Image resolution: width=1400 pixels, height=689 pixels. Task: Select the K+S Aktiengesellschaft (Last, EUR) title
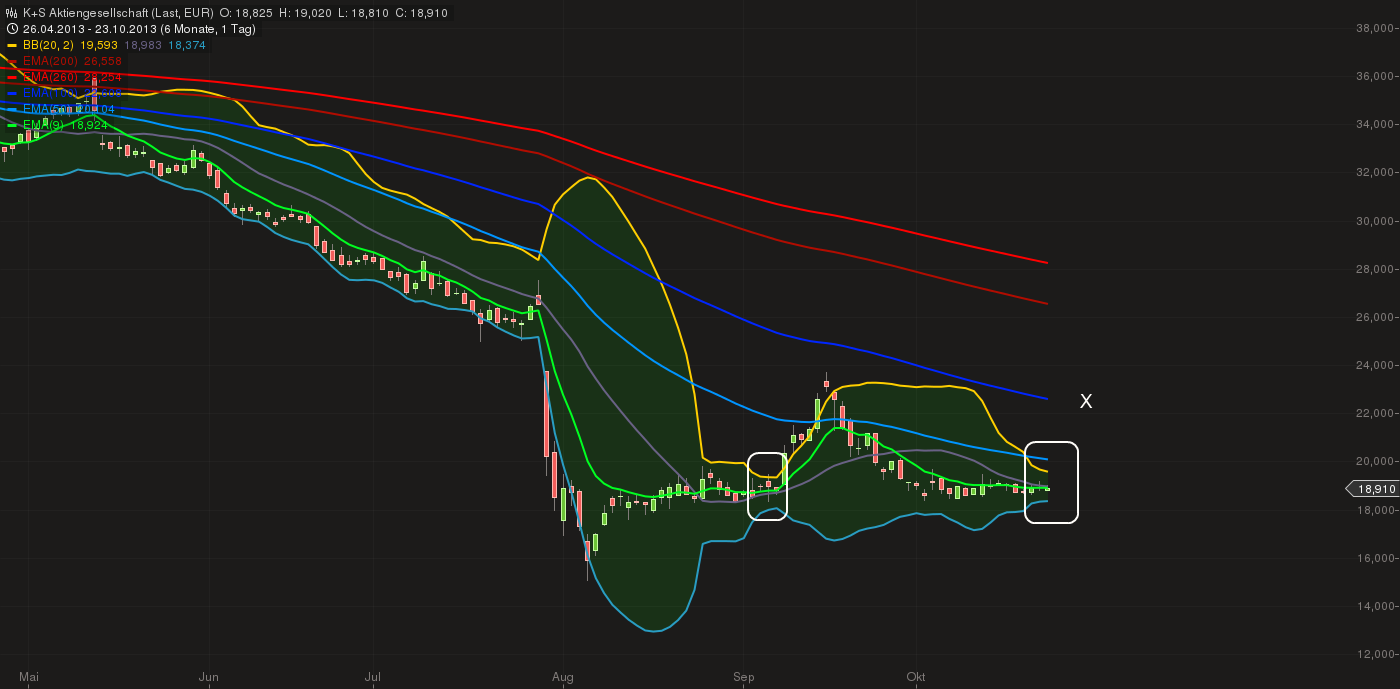118,13
